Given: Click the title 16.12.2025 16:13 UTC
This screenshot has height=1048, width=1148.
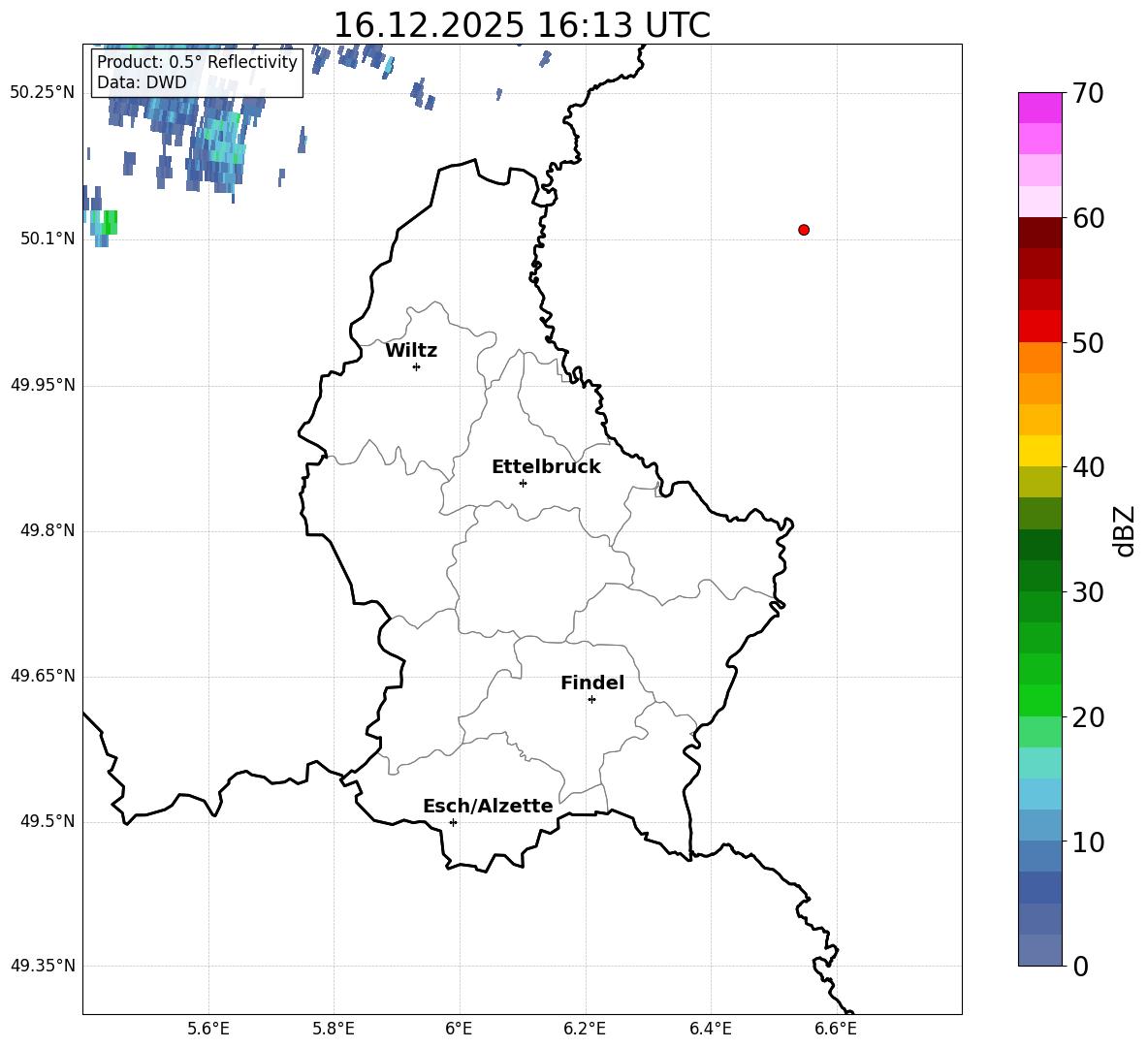Looking at the screenshot, I should click(x=522, y=25).
